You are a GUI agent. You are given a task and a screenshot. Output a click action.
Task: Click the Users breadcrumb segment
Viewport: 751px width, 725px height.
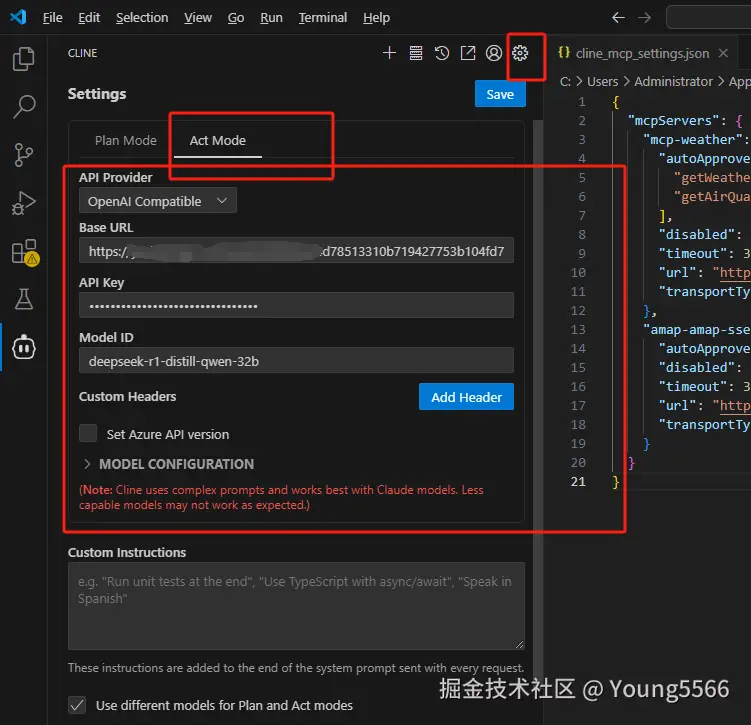coord(602,81)
